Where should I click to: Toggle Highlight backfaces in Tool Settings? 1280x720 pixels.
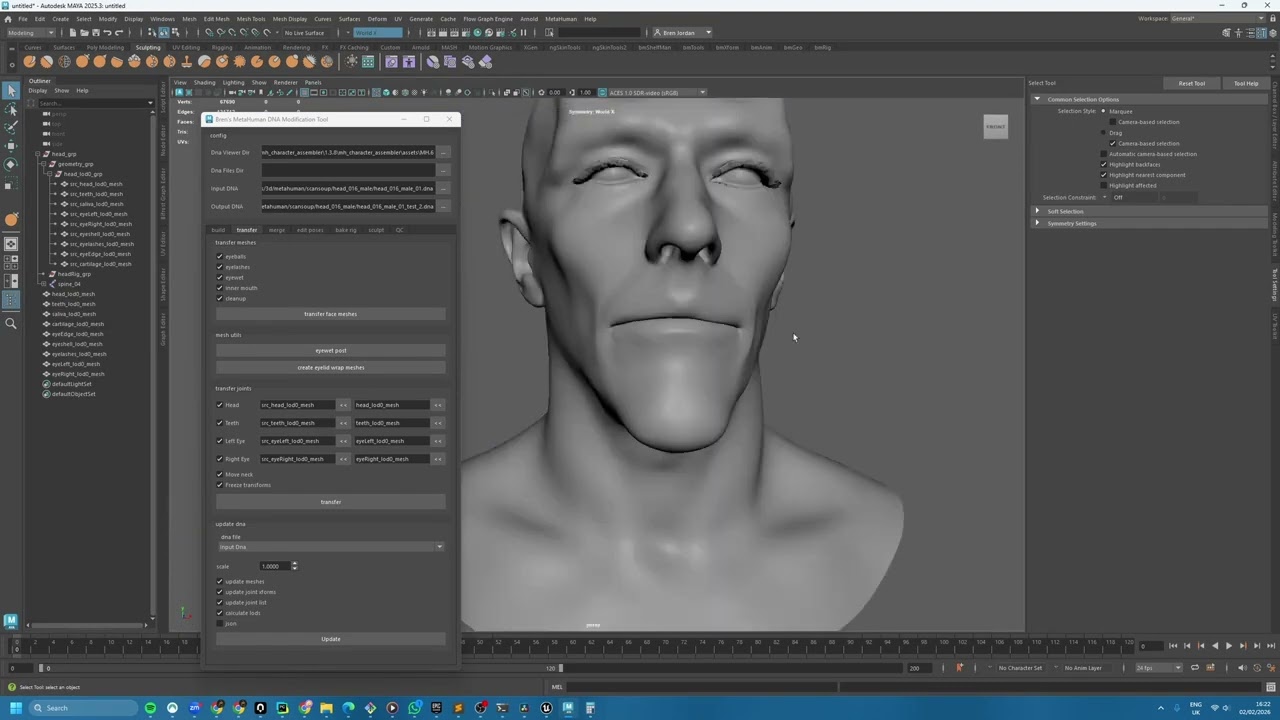point(1104,165)
